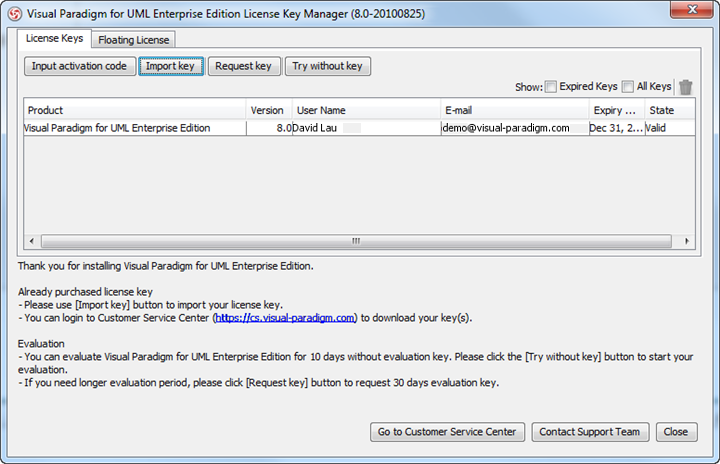Click the horizontal scrollbar right arrow
The width and height of the screenshot is (720, 464).
[686, 241]
